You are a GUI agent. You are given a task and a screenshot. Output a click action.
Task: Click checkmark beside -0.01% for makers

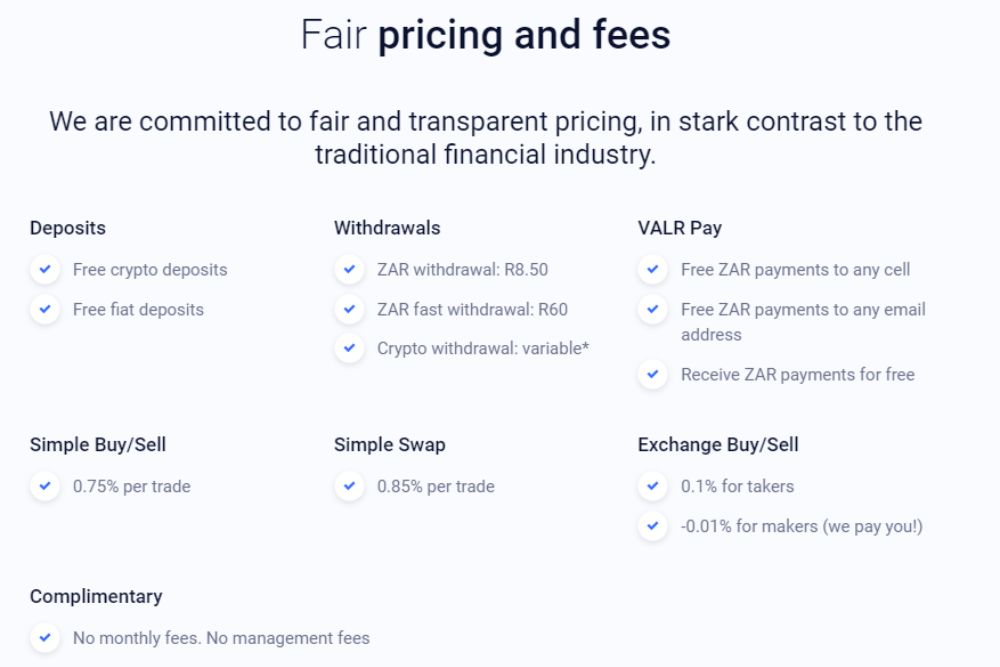click(652, 526)
